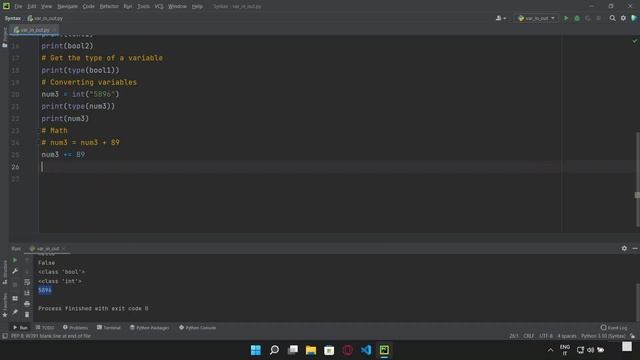Image resolution: width=640 pixels, height=360 pixels.
Task: Open IDE settings gear in top toolbar
Action: click(623, 18)
